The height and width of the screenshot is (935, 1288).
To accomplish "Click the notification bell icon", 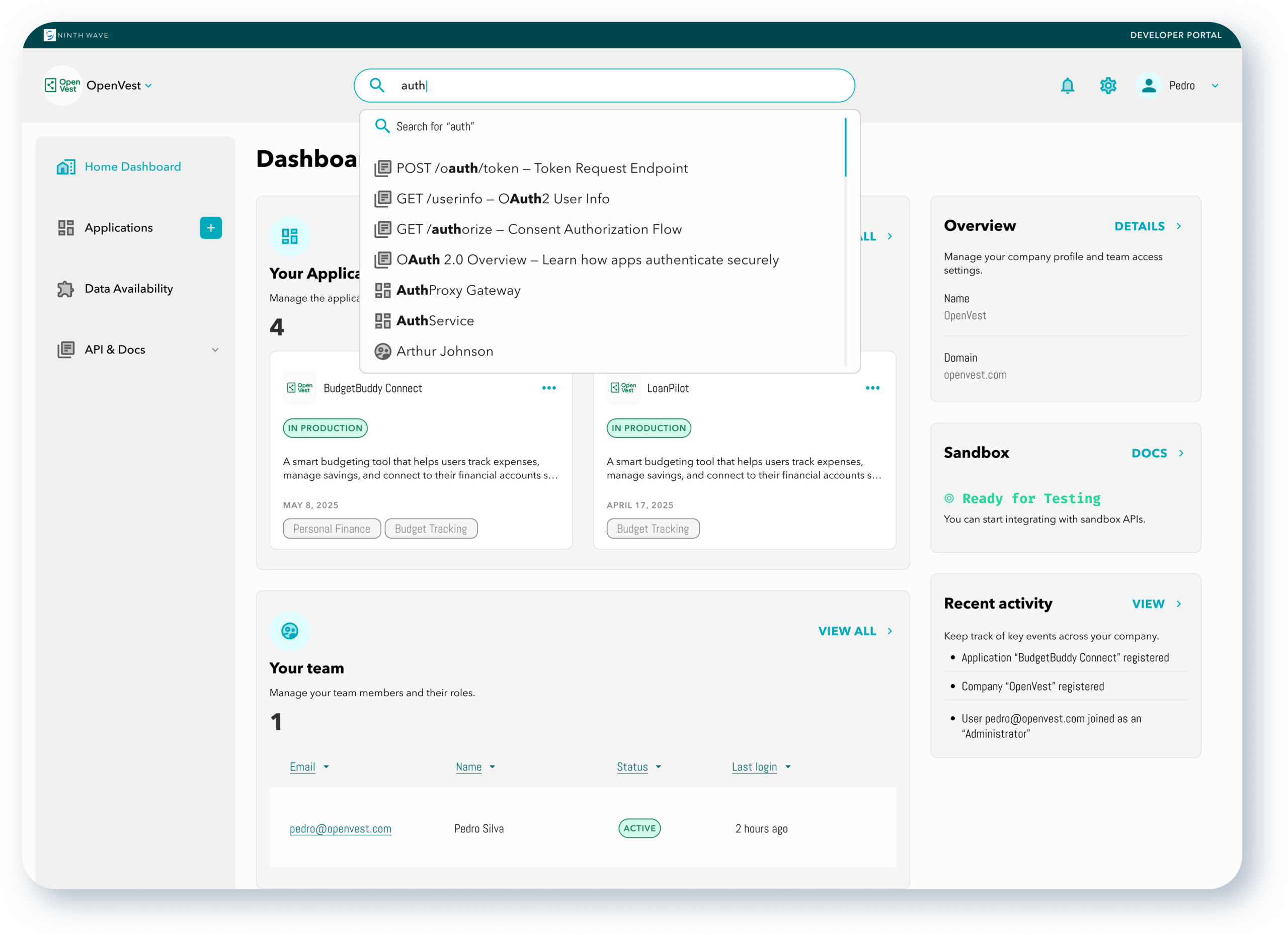I will click(1067, 86).
